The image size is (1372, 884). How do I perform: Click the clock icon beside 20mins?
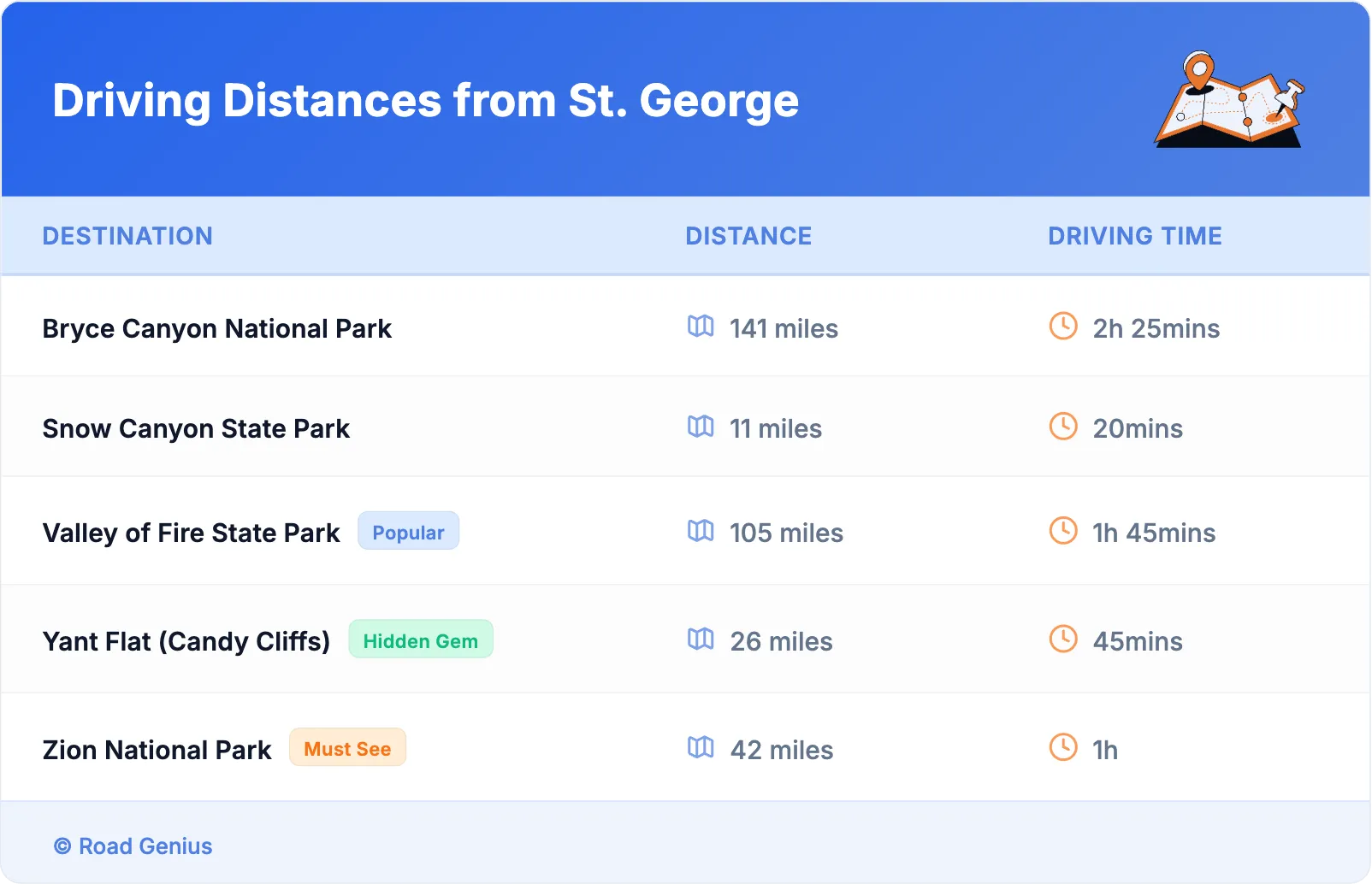coord(1063,426)
